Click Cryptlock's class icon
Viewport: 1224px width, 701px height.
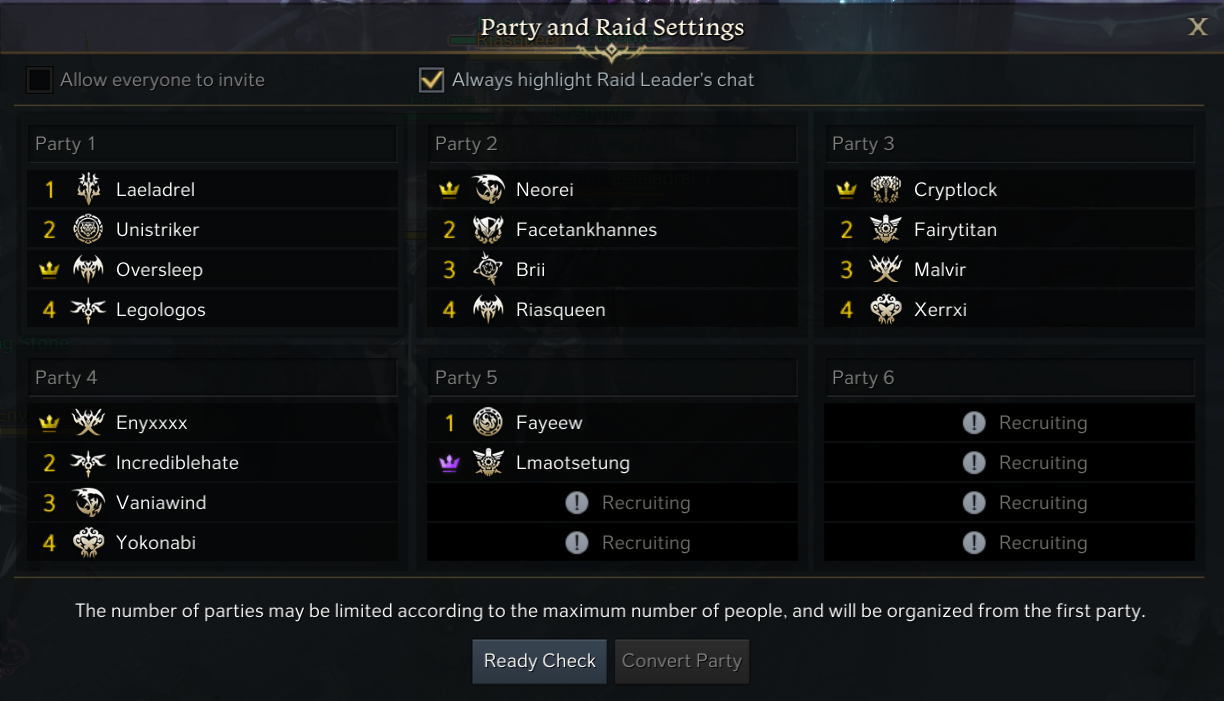pos(886,189)
